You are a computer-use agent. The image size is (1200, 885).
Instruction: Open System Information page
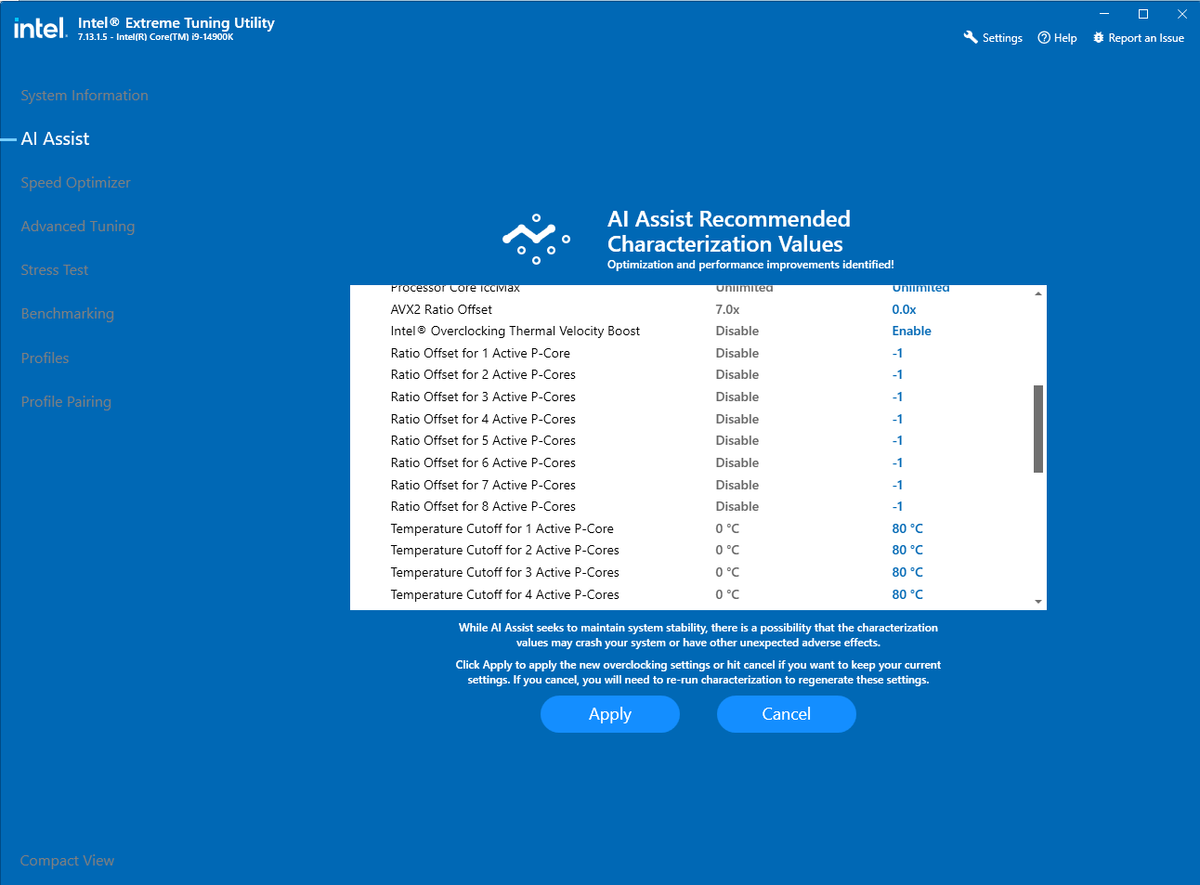click(x=84, y=95)
